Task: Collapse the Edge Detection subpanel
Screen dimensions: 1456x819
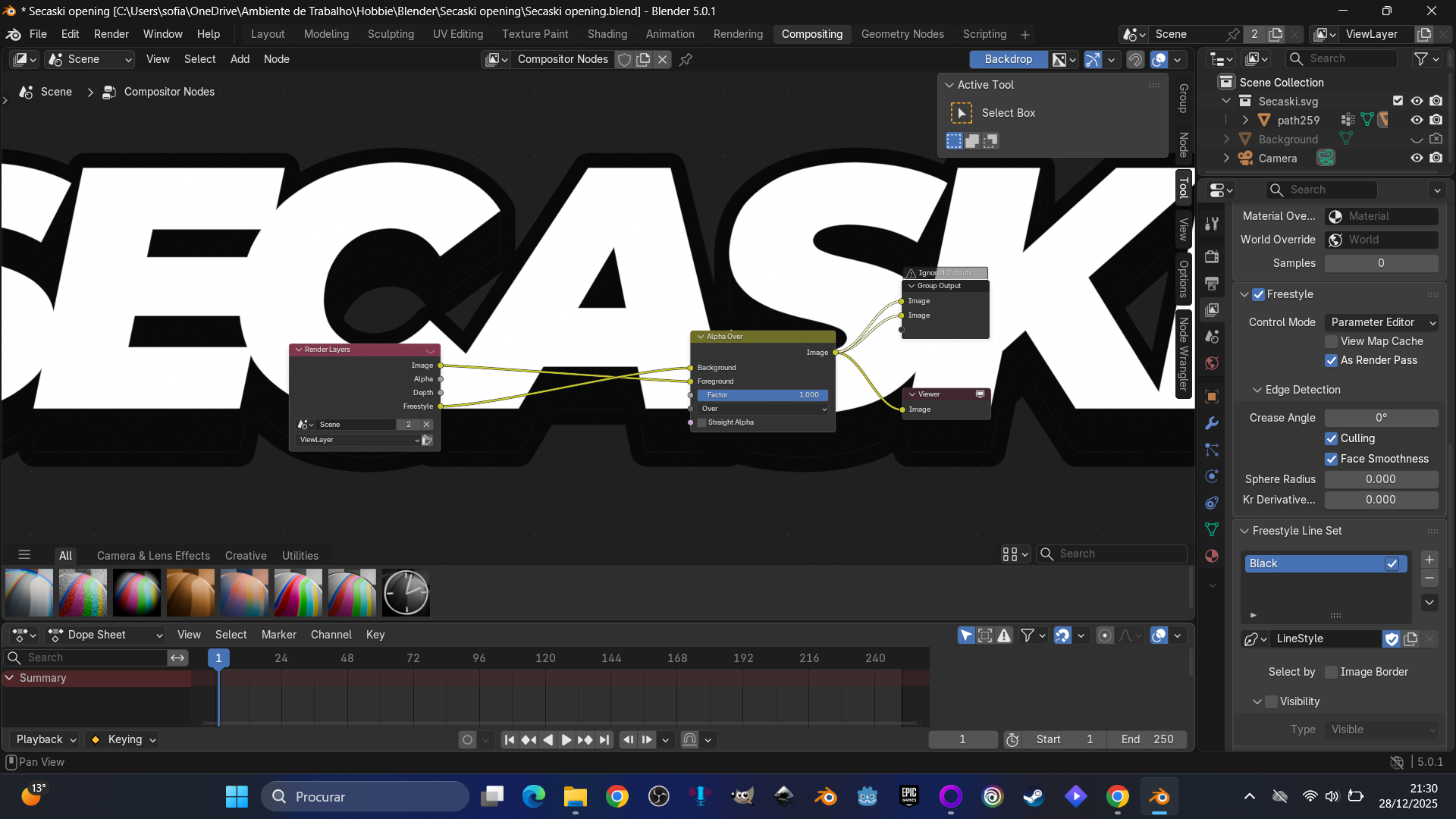Action: (x=1257, y=390)
